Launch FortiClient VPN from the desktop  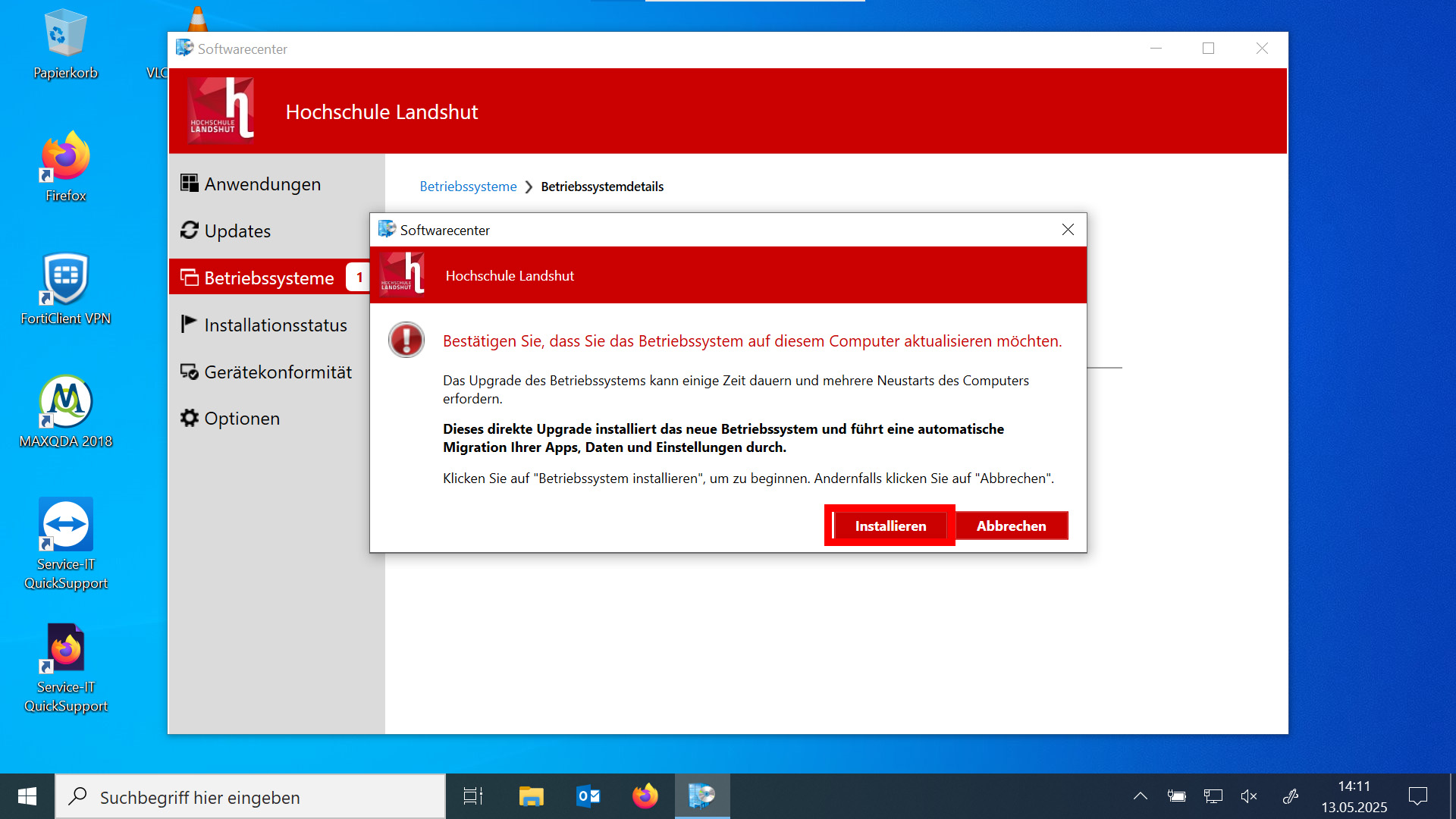pyautogui.click(x=65, y=288)
